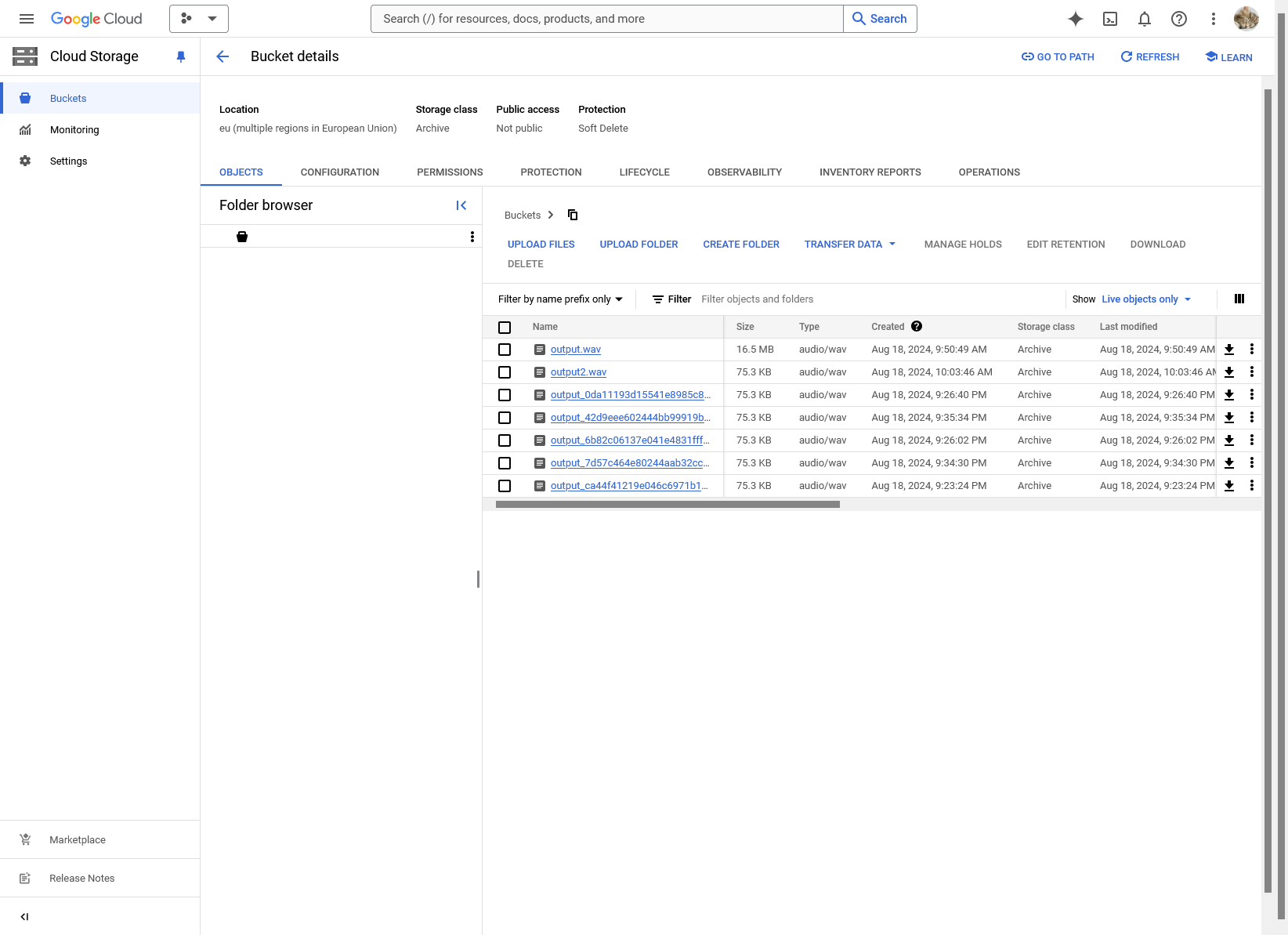The width and height of the screenshot is (1288, 935).
Task: Open Monitoring in the sidebar
Action: 100,129
